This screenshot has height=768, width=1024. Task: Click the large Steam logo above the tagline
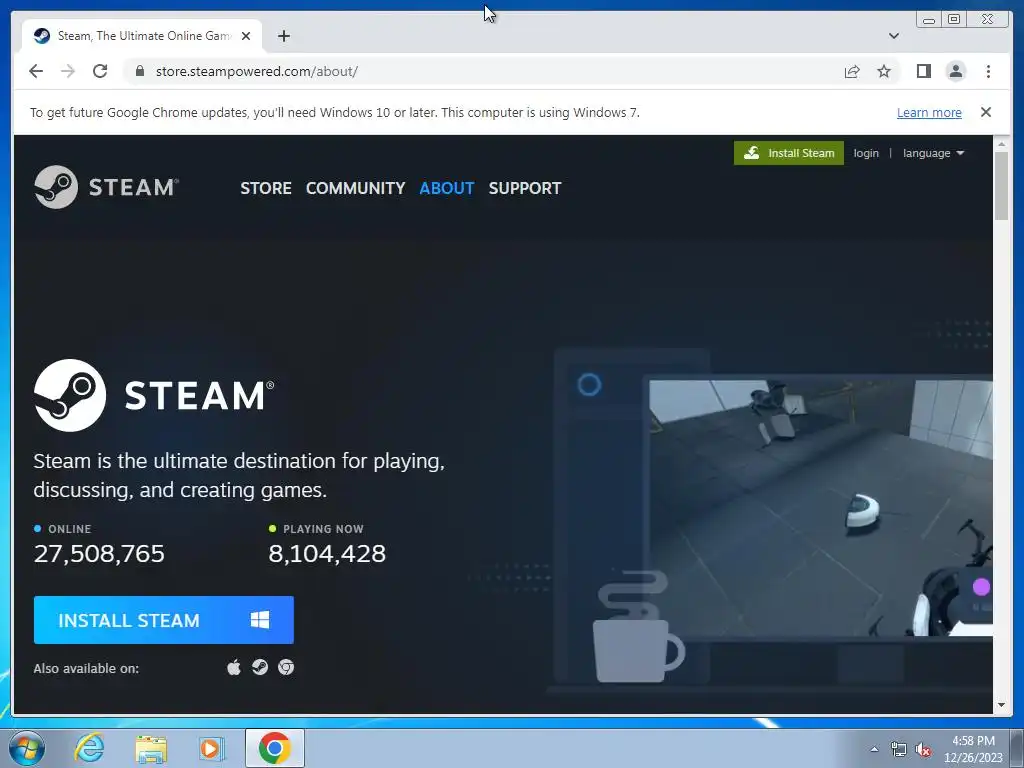154,395
